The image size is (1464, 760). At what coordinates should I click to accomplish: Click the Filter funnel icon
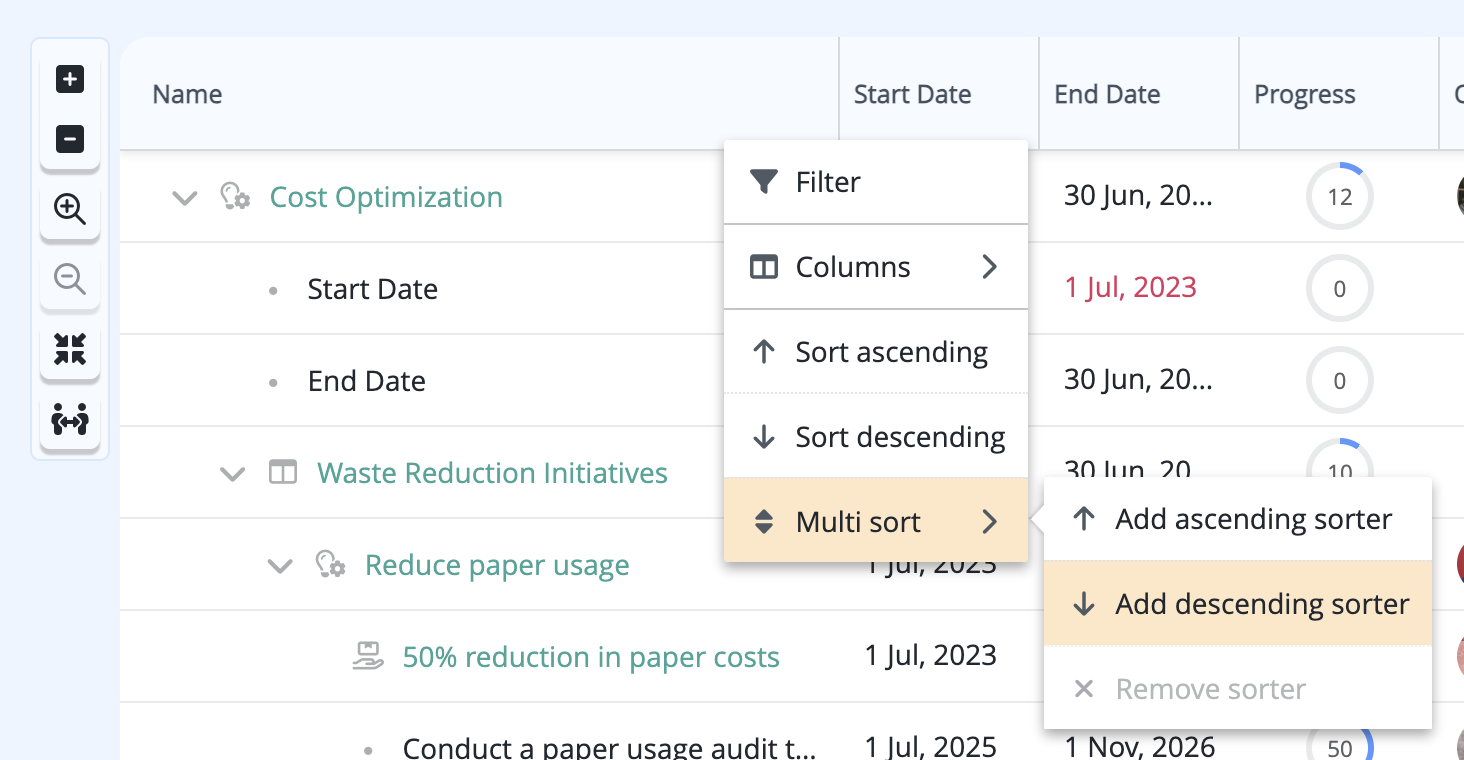click(764, 182)
